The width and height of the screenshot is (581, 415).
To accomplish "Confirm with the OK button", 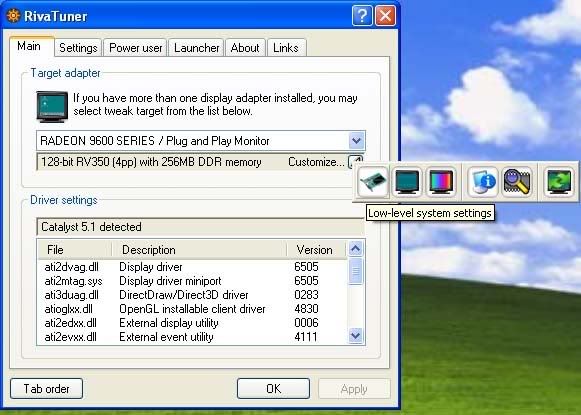I will (273, 389).
